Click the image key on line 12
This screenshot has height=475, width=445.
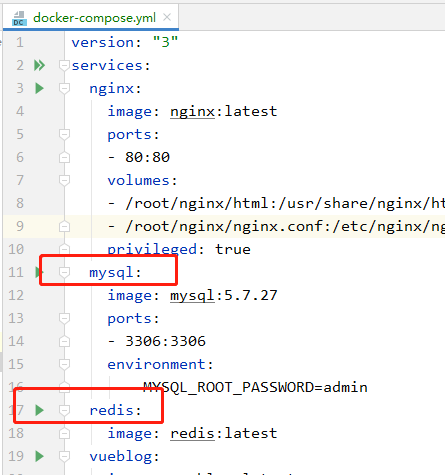129,296
